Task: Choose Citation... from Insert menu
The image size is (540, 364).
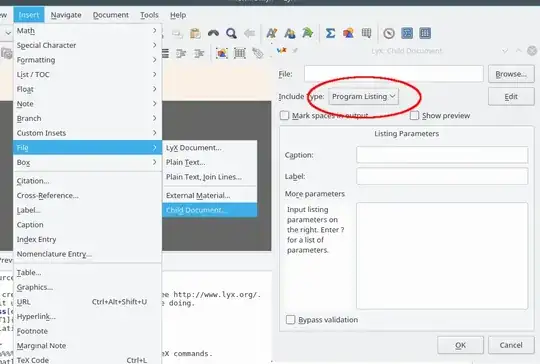Action: [87, 181]
